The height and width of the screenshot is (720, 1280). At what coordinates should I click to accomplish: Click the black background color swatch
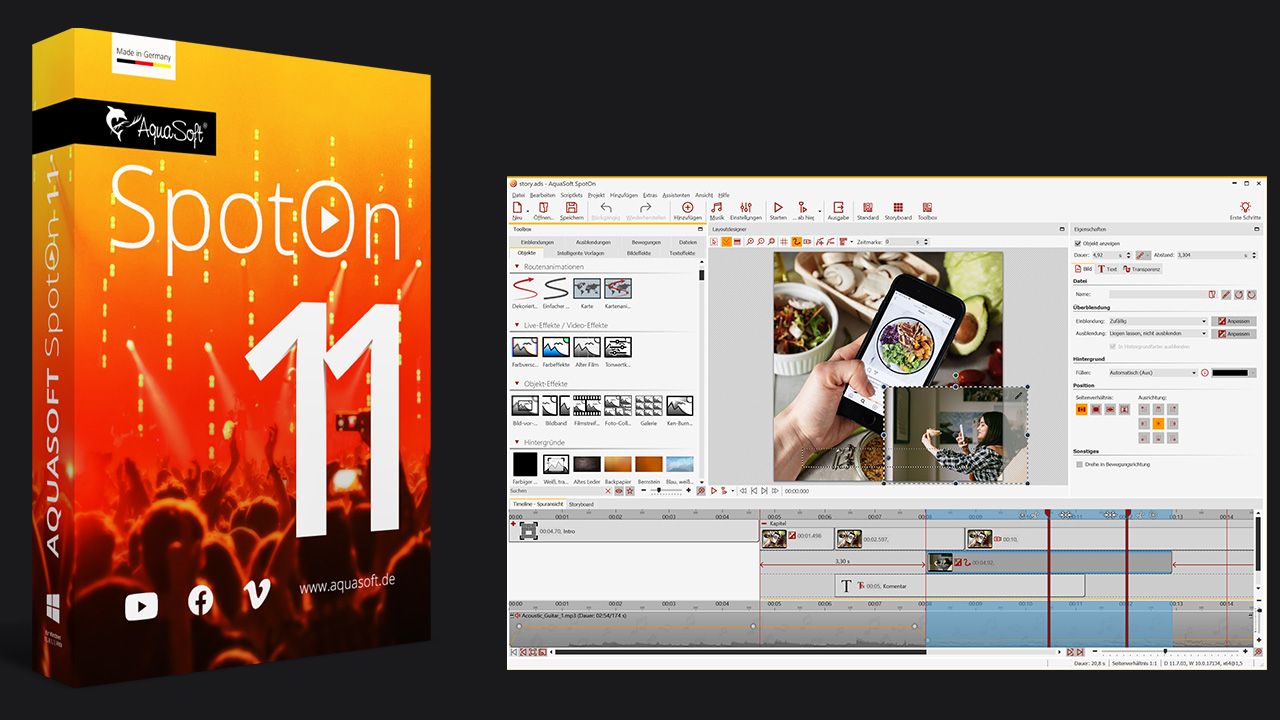(1230, 373)
